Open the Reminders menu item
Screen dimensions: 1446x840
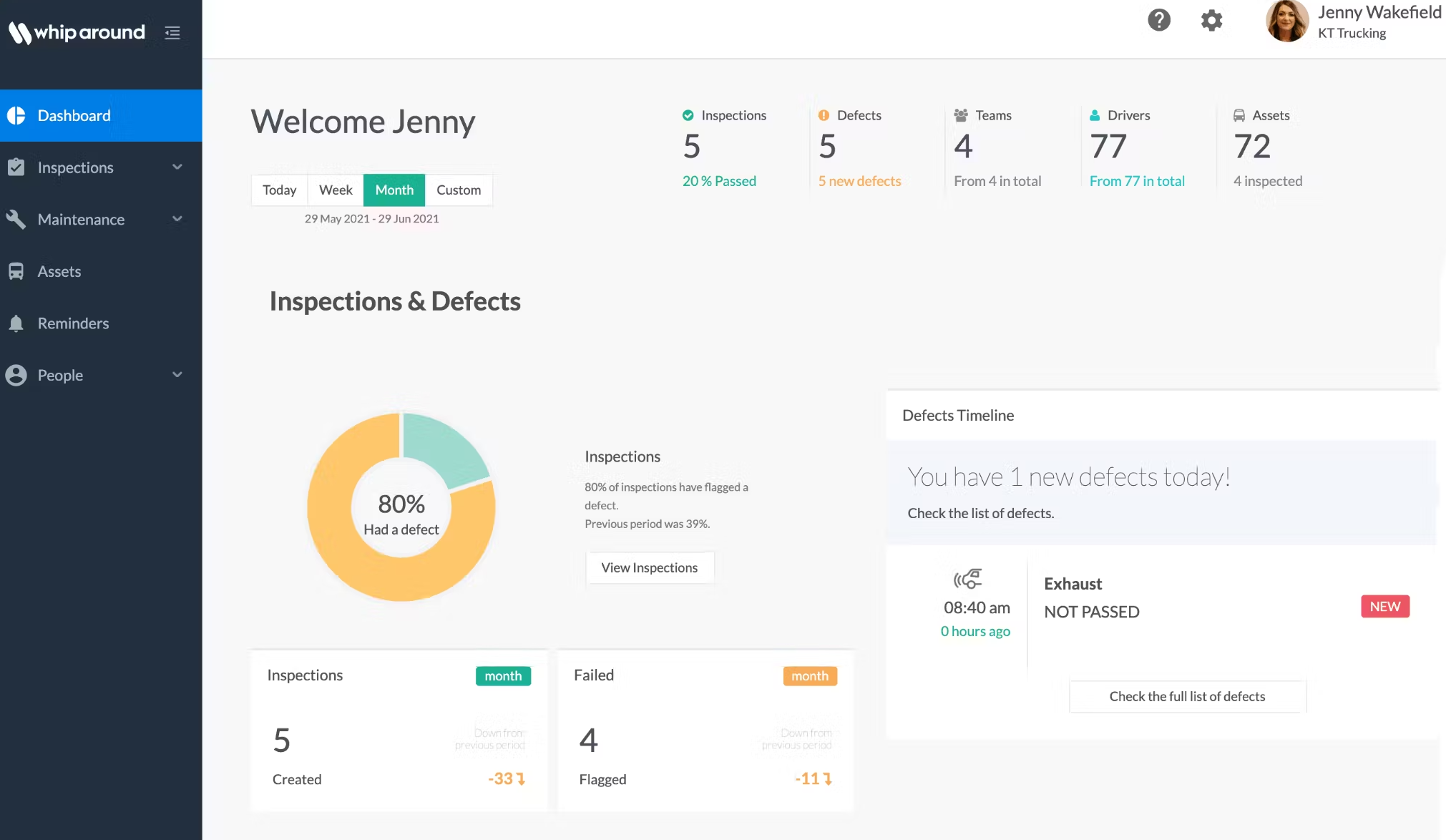click(x=73, y=323)
